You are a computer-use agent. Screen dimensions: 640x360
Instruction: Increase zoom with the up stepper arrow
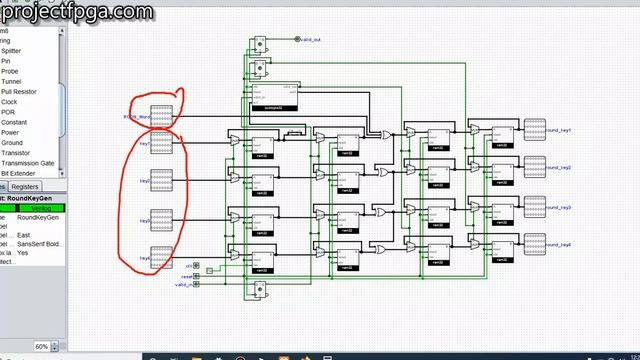coord(54,344)
